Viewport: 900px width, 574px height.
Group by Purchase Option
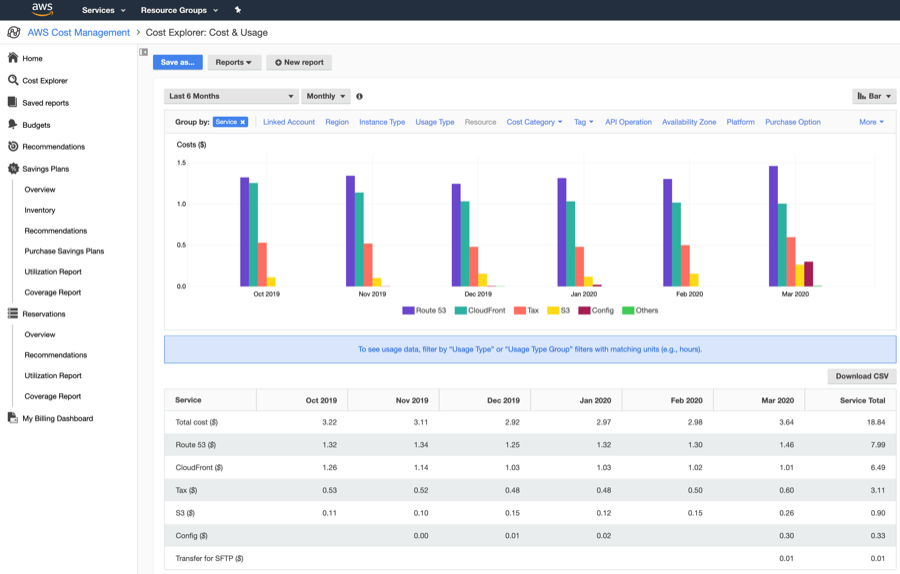[x=793, y=122]
